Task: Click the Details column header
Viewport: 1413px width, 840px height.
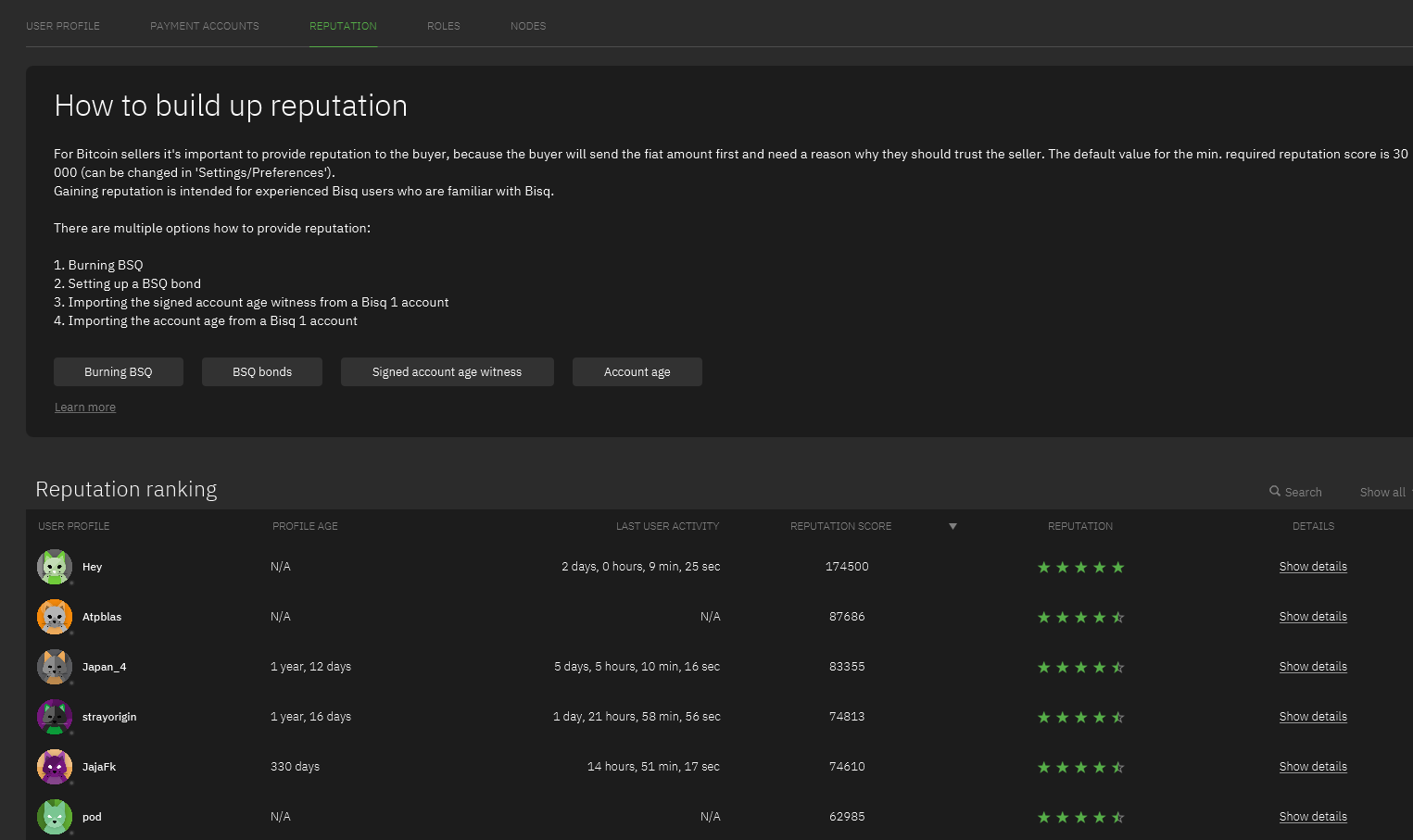Action: pyautogui.click(x=1313, y=526)
